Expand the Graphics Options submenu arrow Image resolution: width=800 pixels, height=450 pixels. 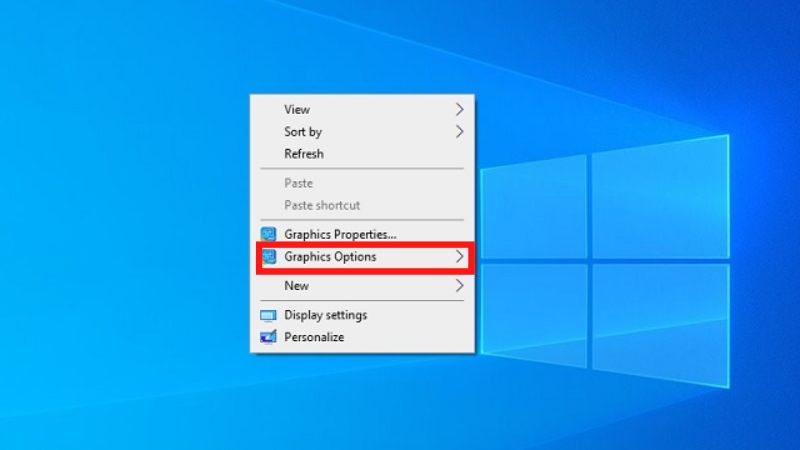pos(459,257)
